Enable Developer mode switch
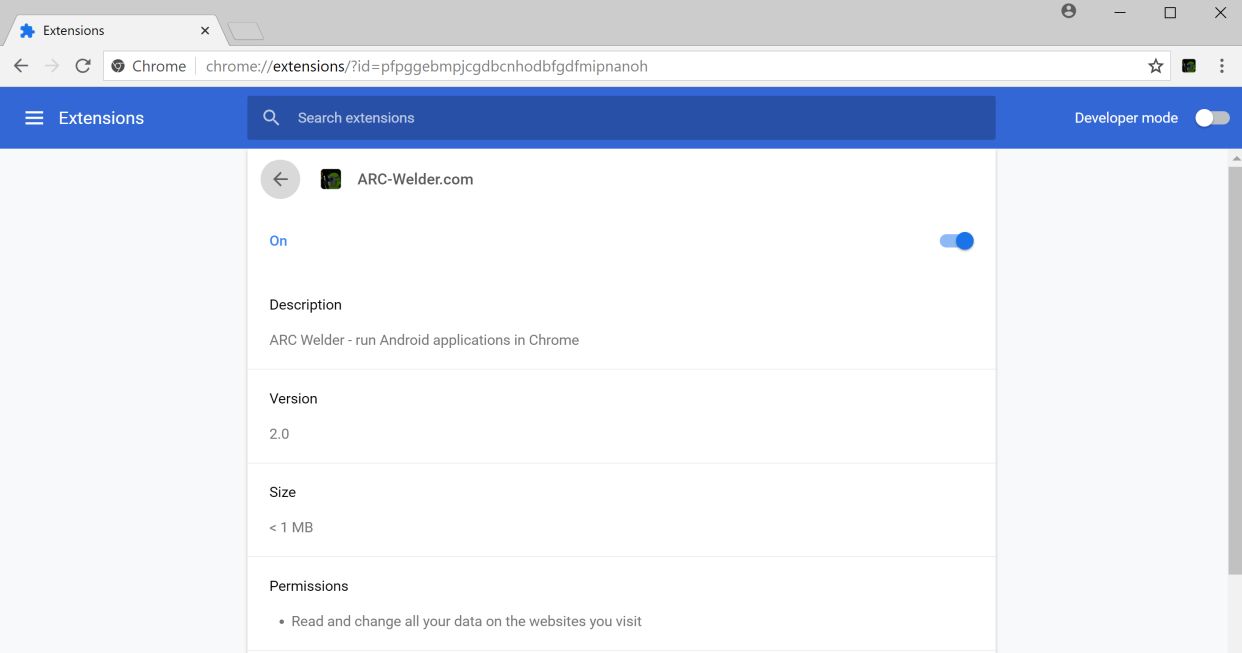 1212,118
